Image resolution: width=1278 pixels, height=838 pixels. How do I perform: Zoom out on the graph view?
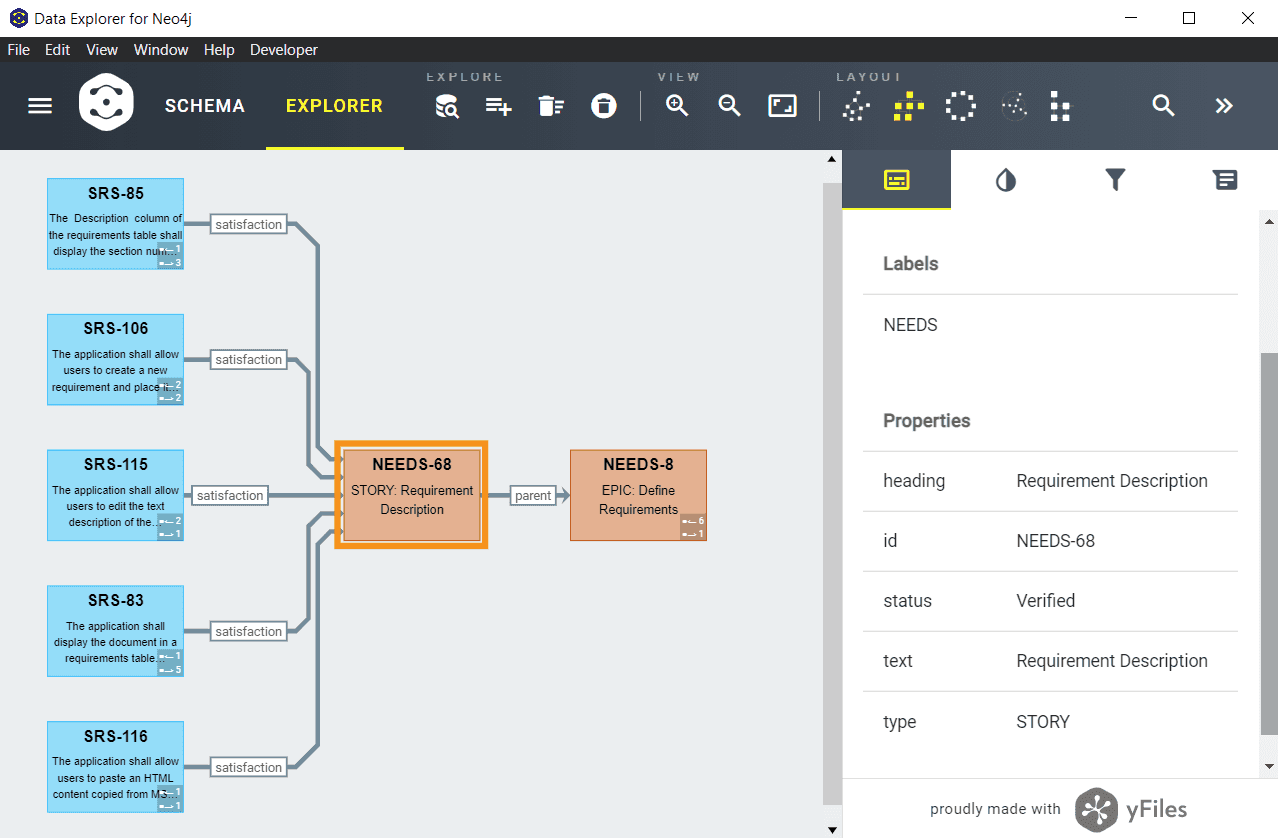tap(729, 106)
